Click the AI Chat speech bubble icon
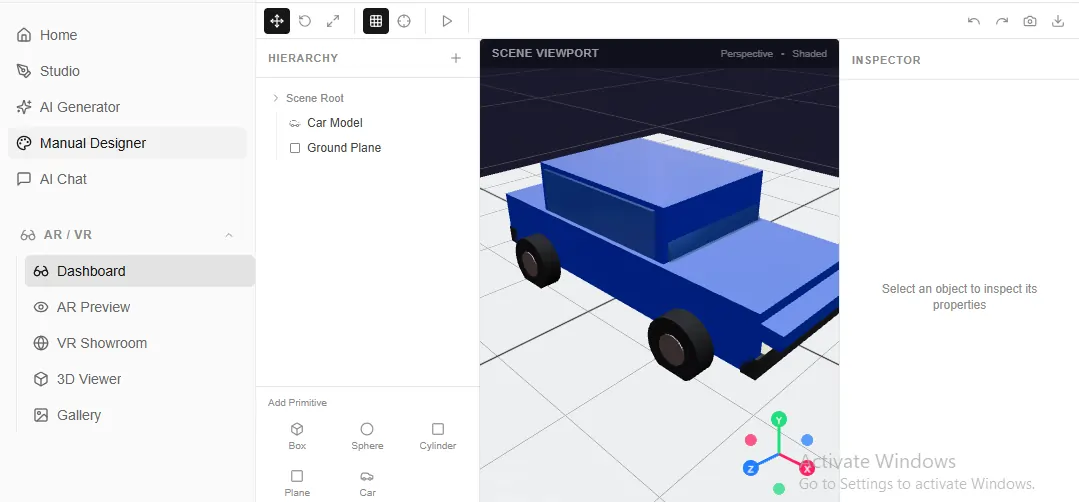Screen dimensions: 1079x502 point(24,179)
